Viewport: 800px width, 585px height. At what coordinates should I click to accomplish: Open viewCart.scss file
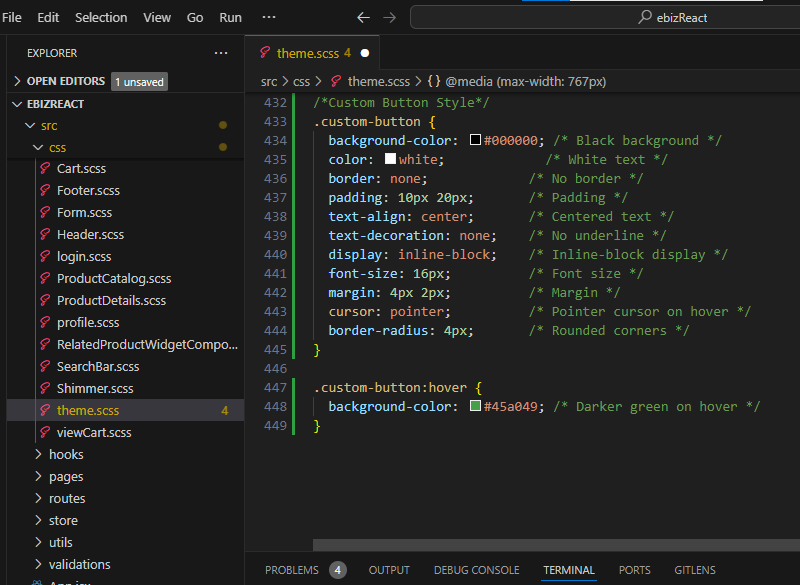pyautogui.click(x=94, y=432)
